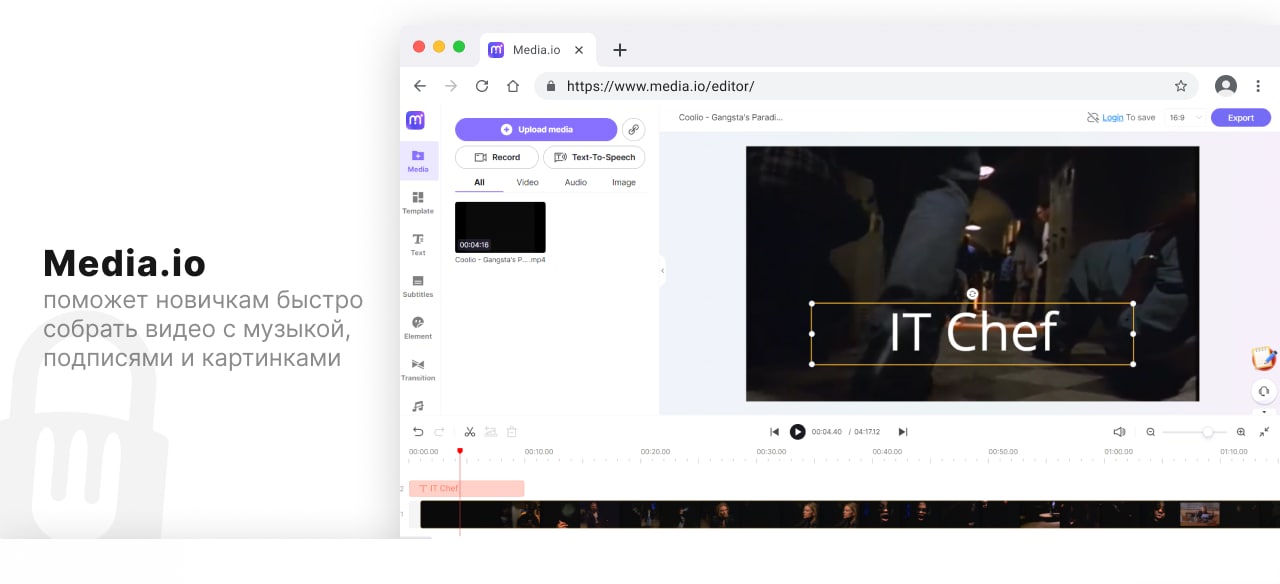The image size is (1280, 584).
Task: Open the browser home page
Action: click(513, 86)
